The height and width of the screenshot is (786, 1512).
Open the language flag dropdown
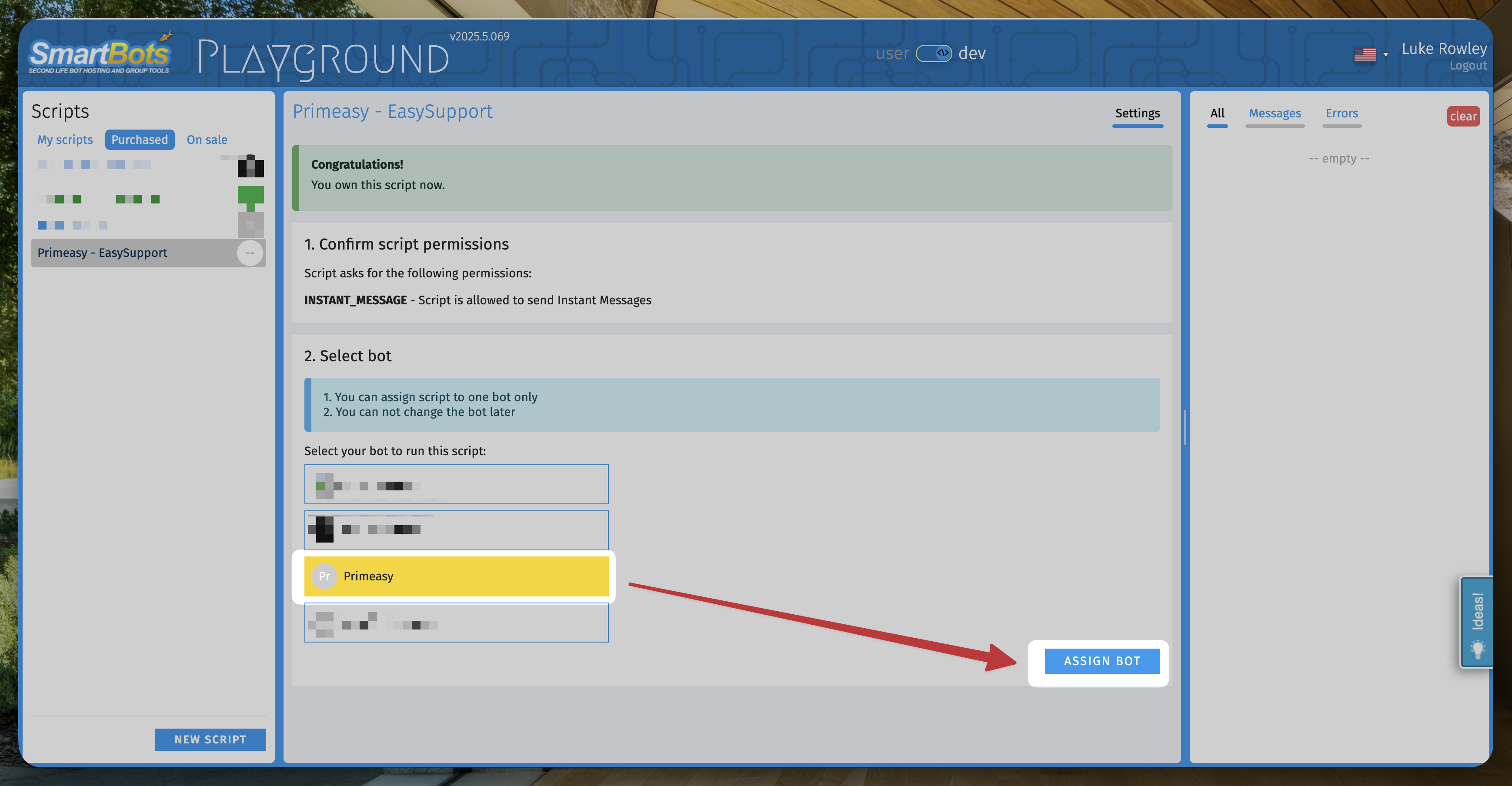(1386, 55)
